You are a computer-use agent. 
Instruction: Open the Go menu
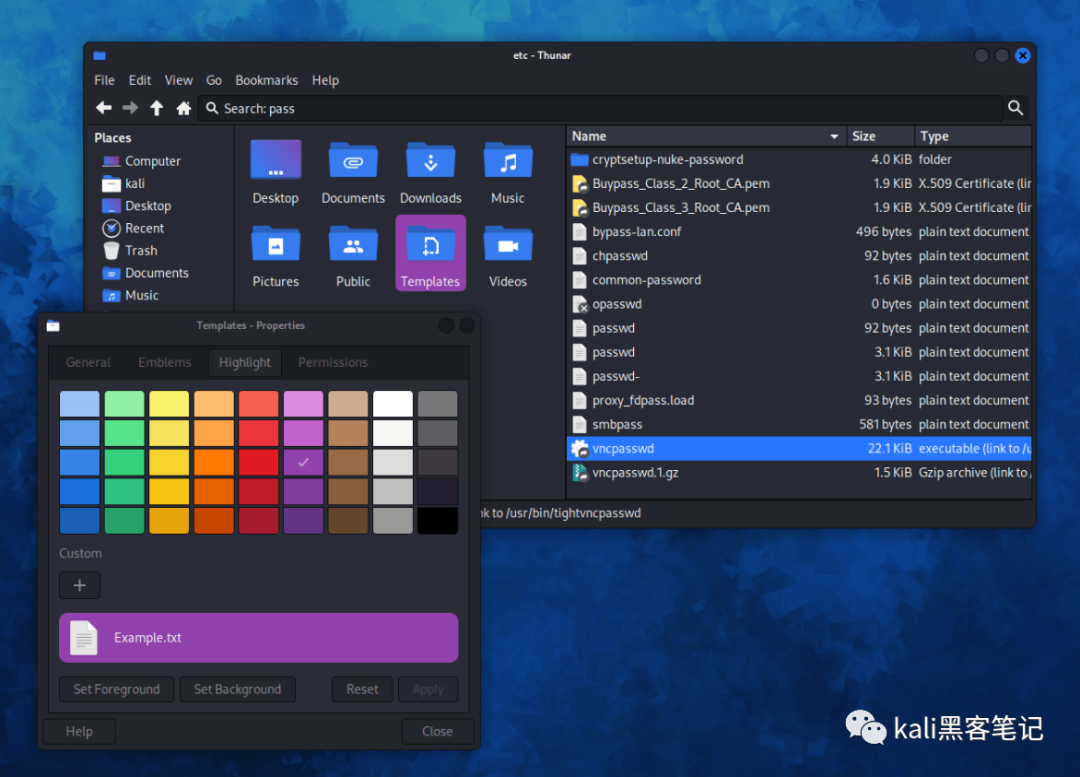click(214, 81)
